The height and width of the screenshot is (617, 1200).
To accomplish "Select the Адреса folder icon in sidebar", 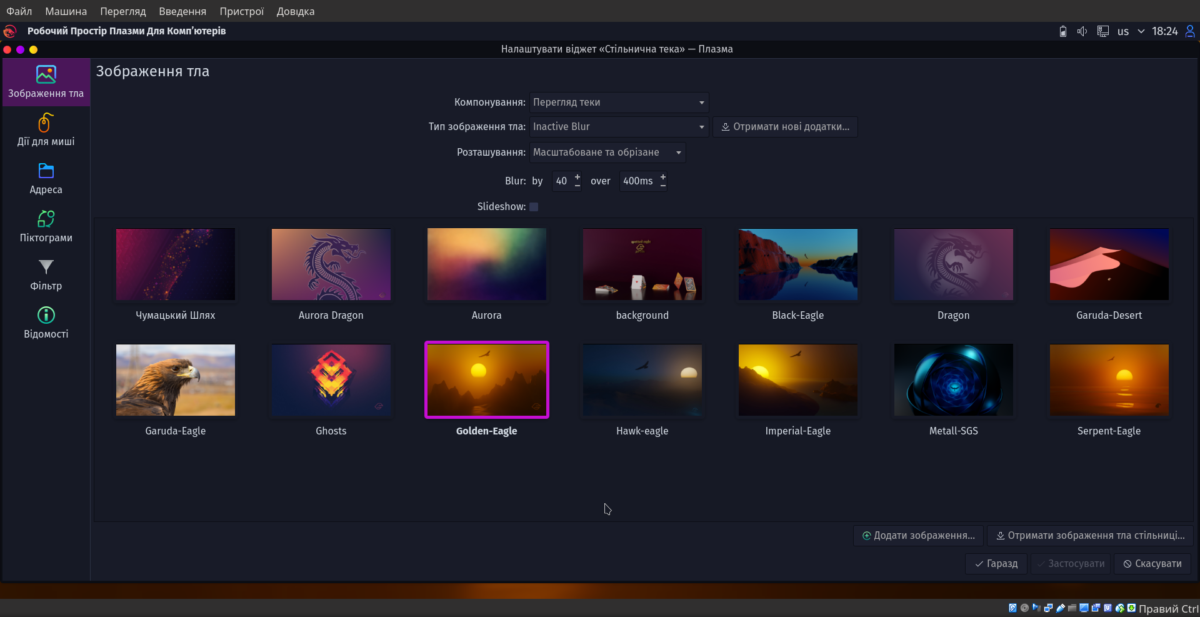I will [46, 178].
